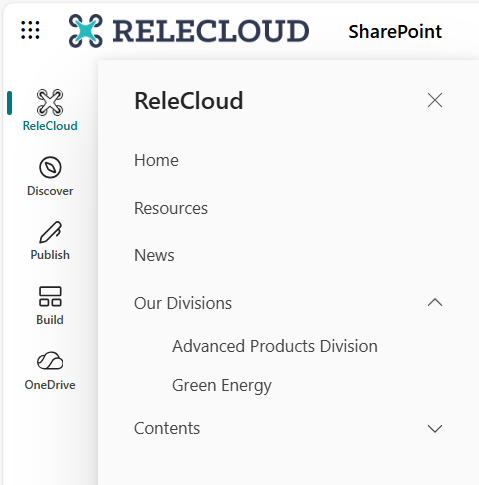Expand the Contents section chevron
Viewport: 479px width, 485px height.
point(435,429)
